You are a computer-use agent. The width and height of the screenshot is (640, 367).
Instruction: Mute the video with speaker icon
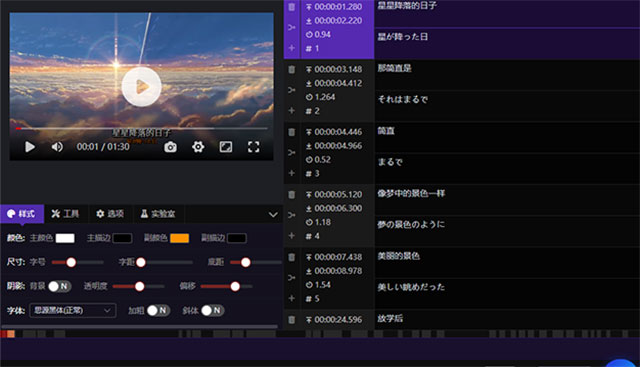(57, 147)
